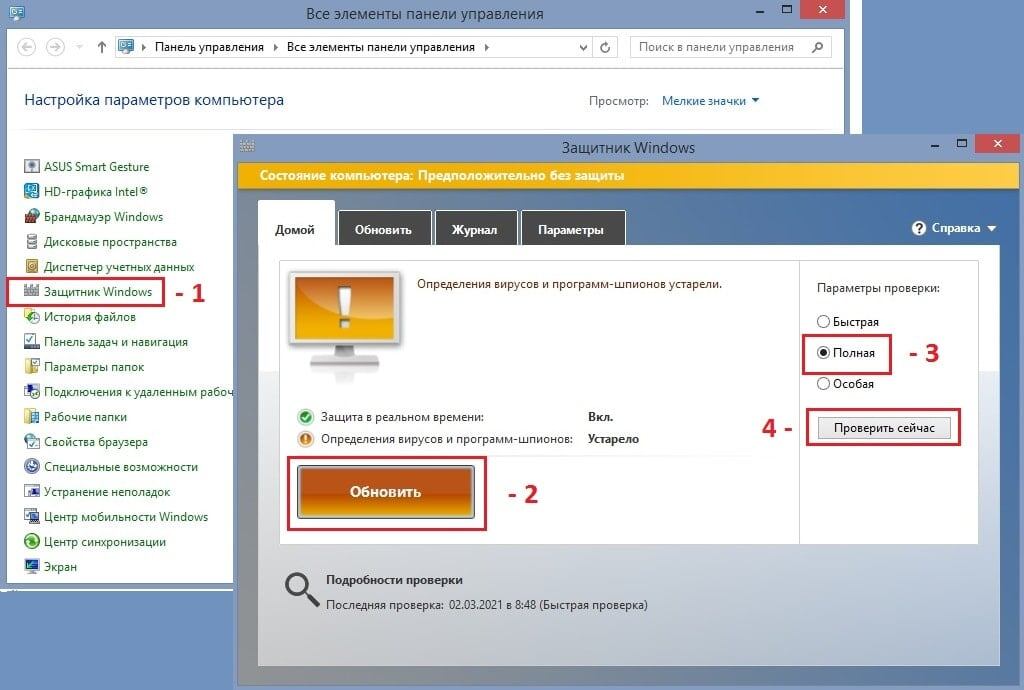This screenshot has height=690, width=1024.
Task: Click the green real-time protection check icon
Action: coord(305,416)
